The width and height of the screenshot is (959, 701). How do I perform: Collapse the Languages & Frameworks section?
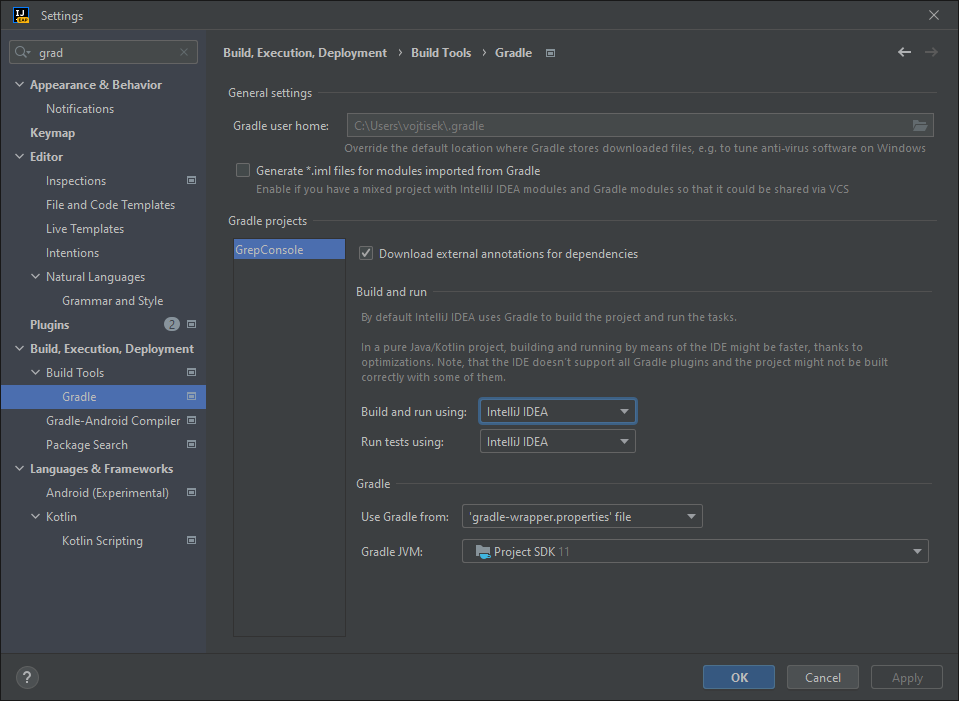20,469
